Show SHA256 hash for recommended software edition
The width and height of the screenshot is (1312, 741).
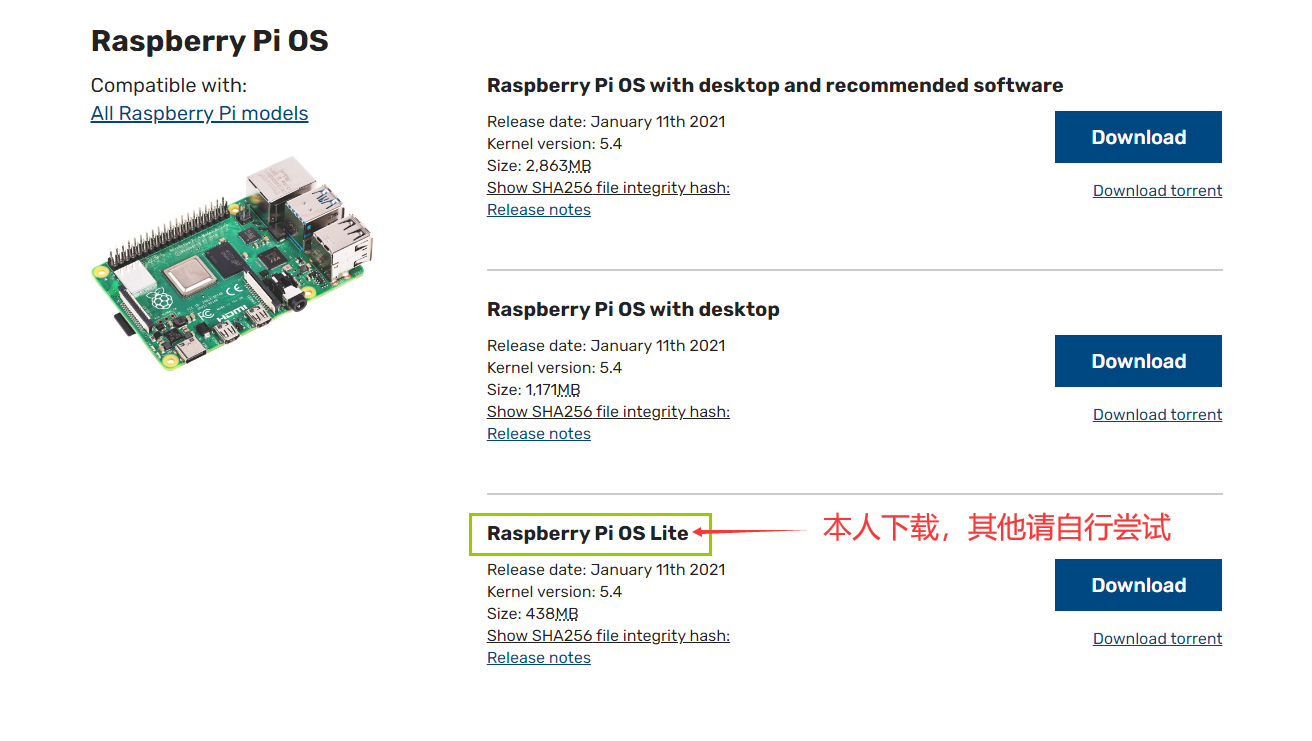point(608,187)
